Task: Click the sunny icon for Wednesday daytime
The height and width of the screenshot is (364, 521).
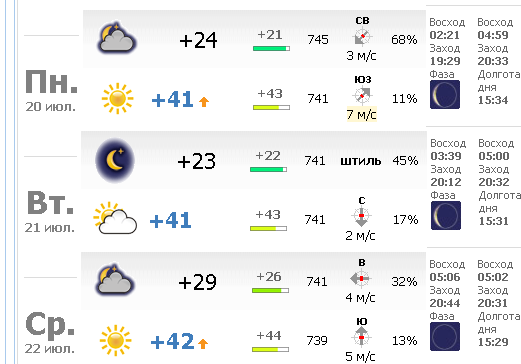Action: [115, 340]
